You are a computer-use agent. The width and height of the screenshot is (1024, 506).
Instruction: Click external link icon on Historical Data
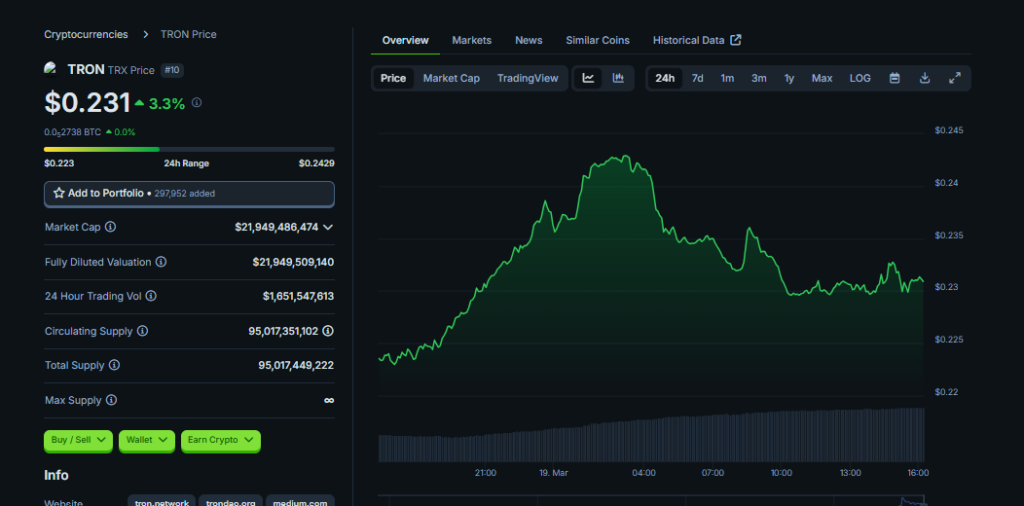pyautogui.click(x=735, y=40)
